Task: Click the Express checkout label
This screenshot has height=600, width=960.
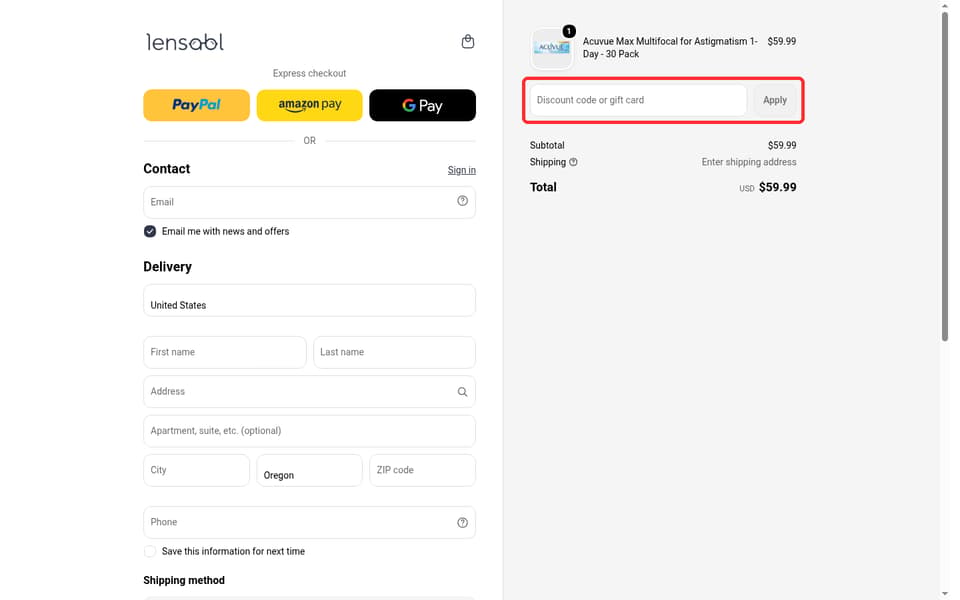Action: point(309,73)
